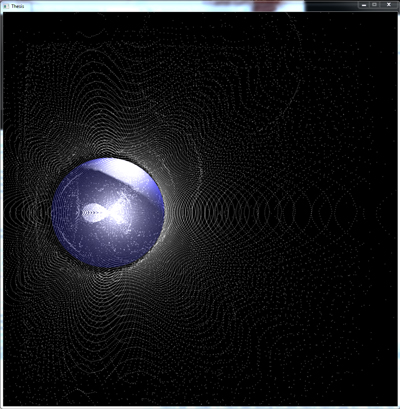Screen dimensions: 400x409
Task: Click the Thesis window title-bar icon
Action: tap(6, 6)
